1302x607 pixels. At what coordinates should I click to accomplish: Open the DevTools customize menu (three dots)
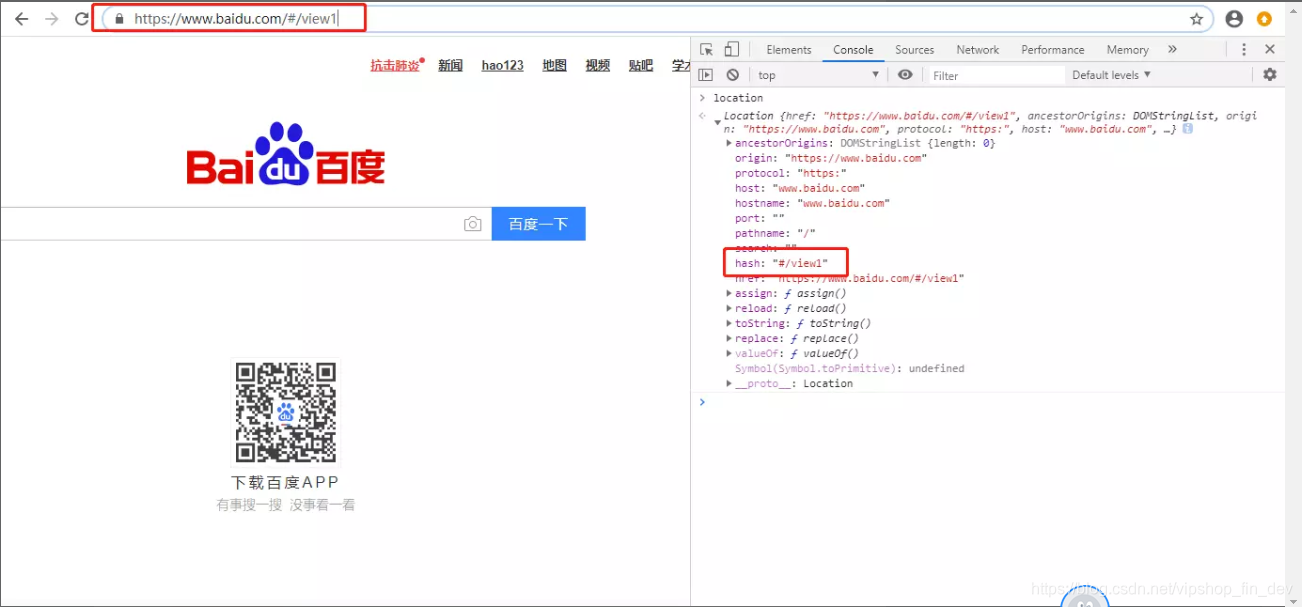click(x=1244, y=49)
